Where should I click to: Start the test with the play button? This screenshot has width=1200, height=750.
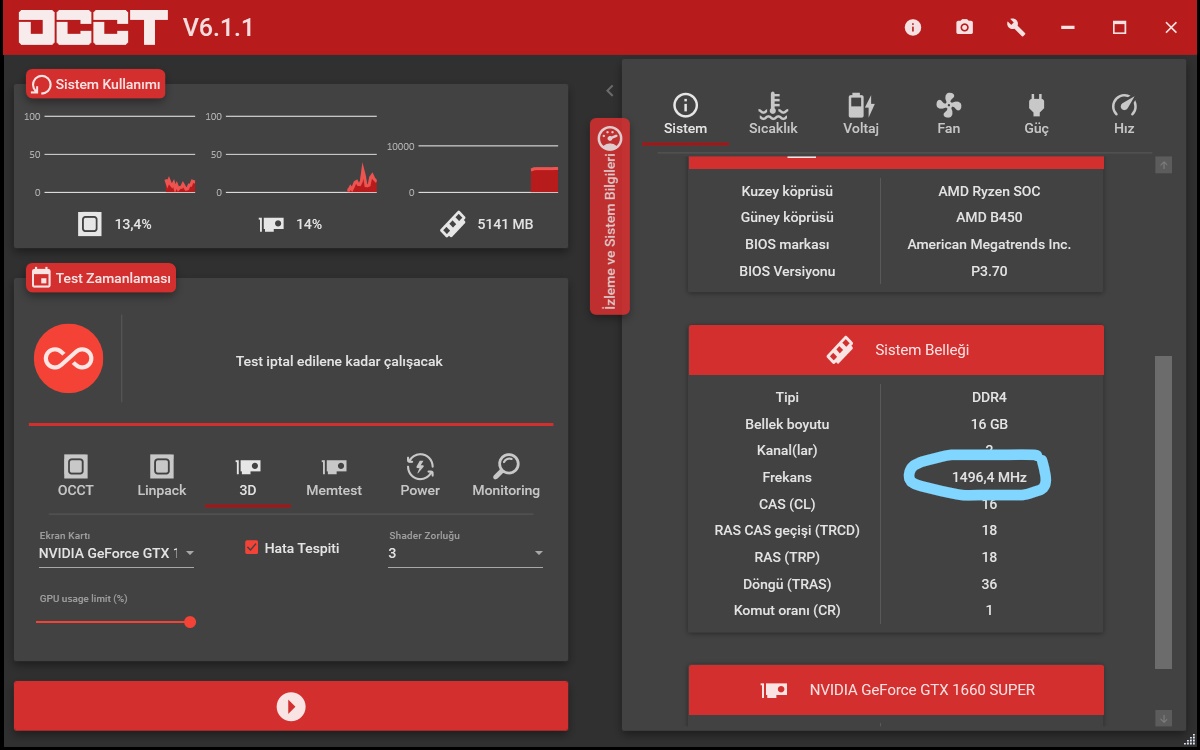pyautogui.click(x=291, y=706)
